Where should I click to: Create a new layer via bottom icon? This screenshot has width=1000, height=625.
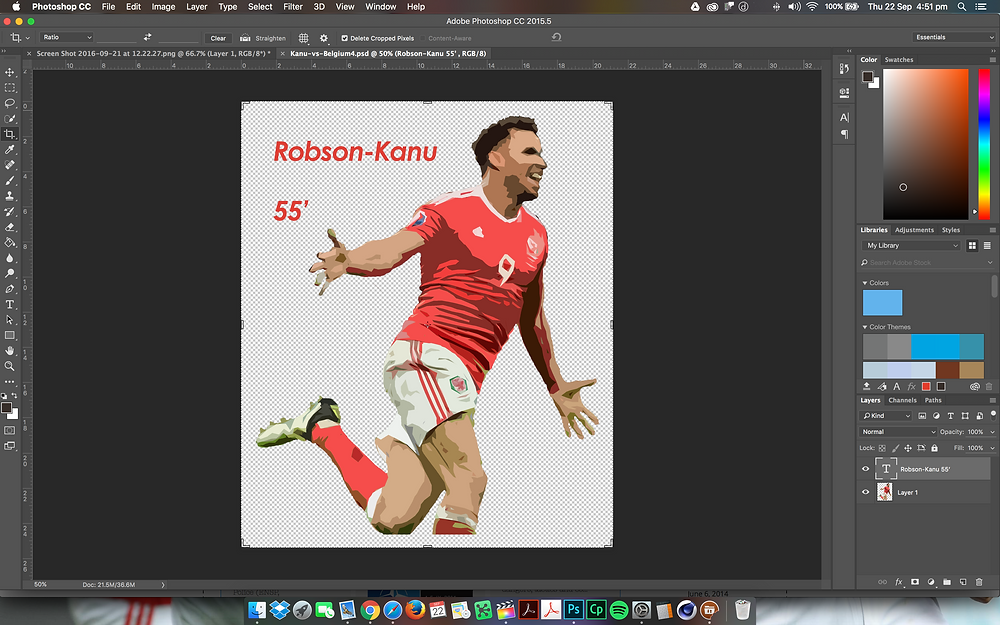(963, 582)
